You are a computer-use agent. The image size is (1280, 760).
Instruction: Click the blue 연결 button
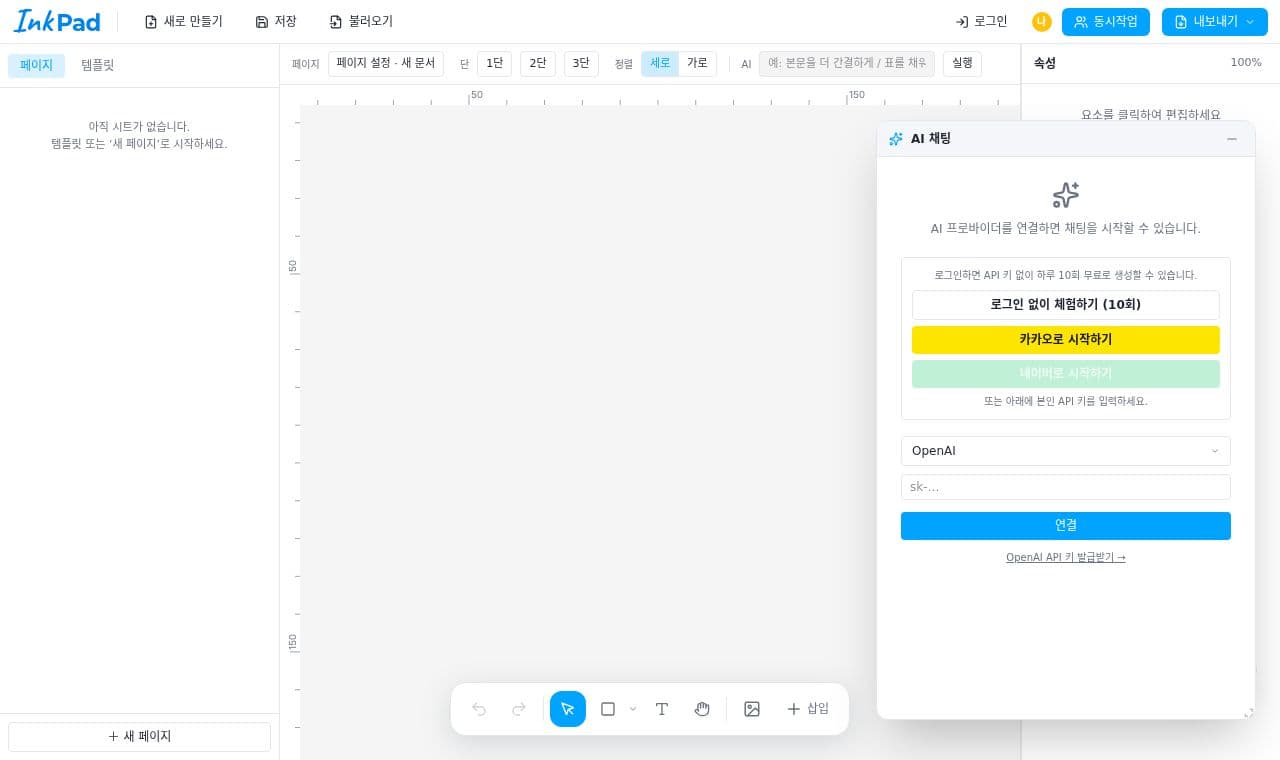click(x=1066, y=525)
